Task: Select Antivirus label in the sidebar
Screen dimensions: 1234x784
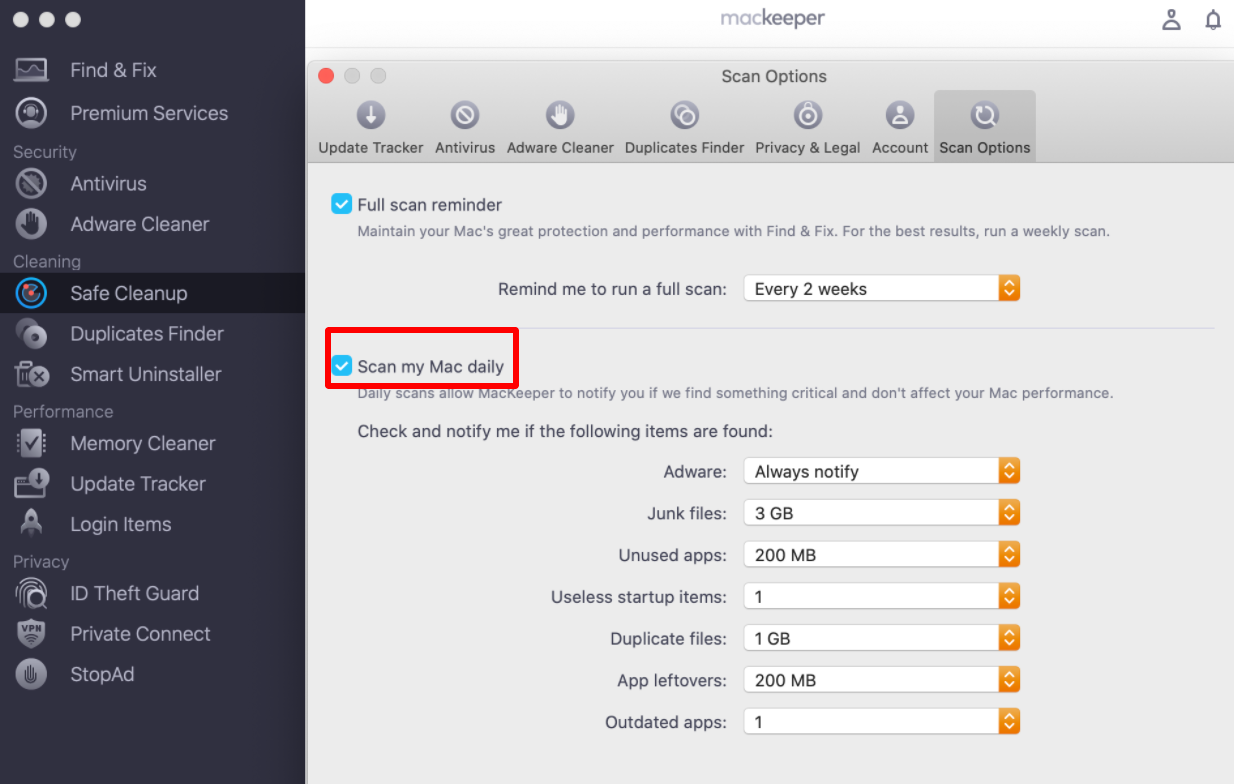Action: point(108,184)
